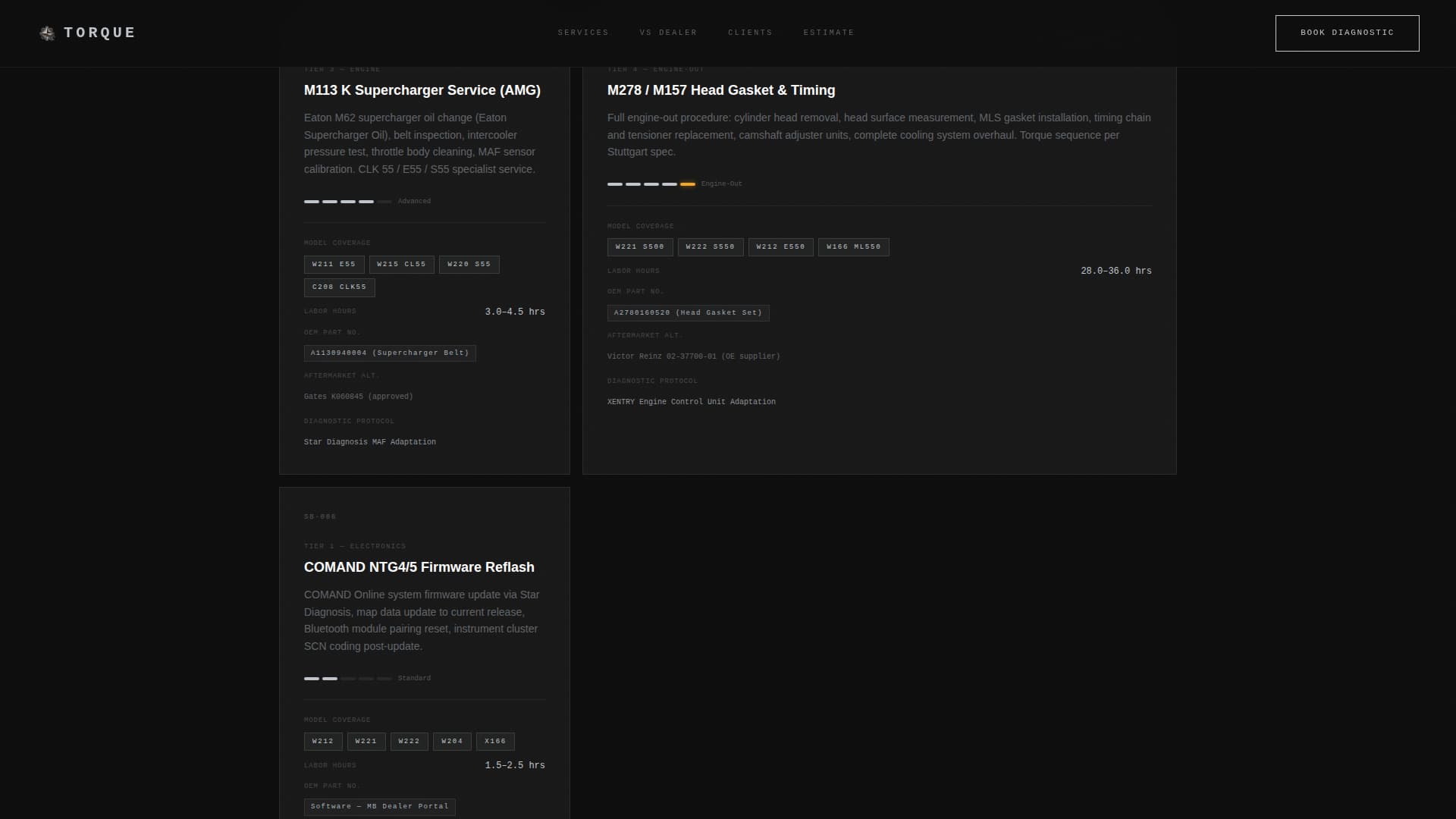Open M278 / M157 Head Gasket heading

(720, 90)
